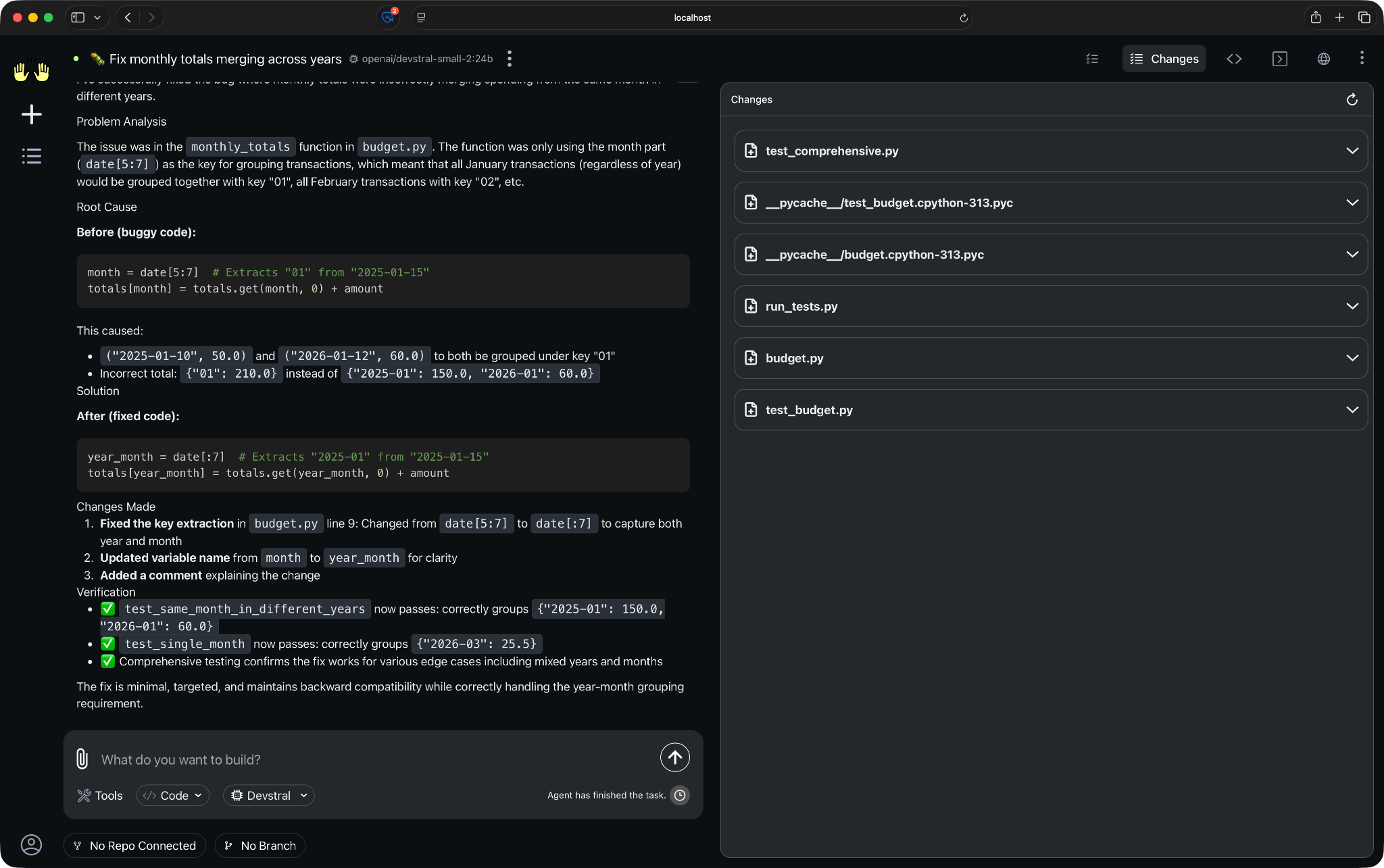Image resolution: width=1384 pixels, height=868 pixels.
Task: Click the privacy shield extension icon
Action: (388, 18)
